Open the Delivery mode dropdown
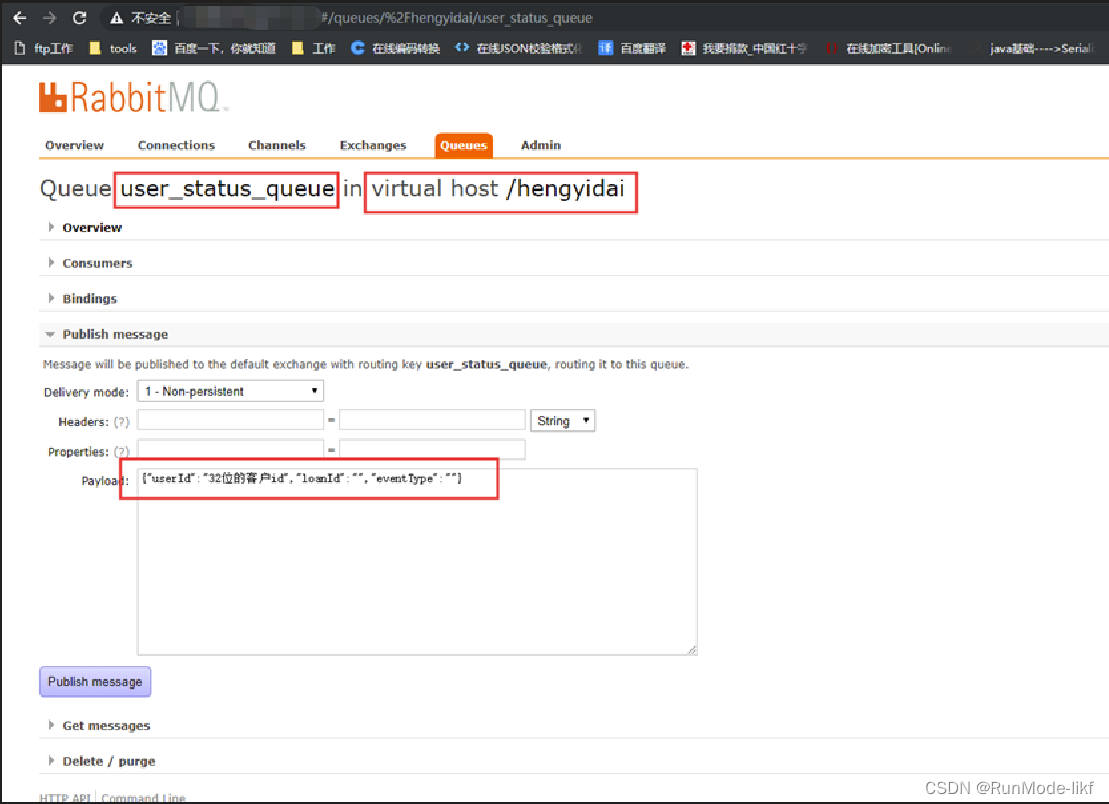Image resolution: width=1109 pixels, height=804 pixels. point(231,391)
